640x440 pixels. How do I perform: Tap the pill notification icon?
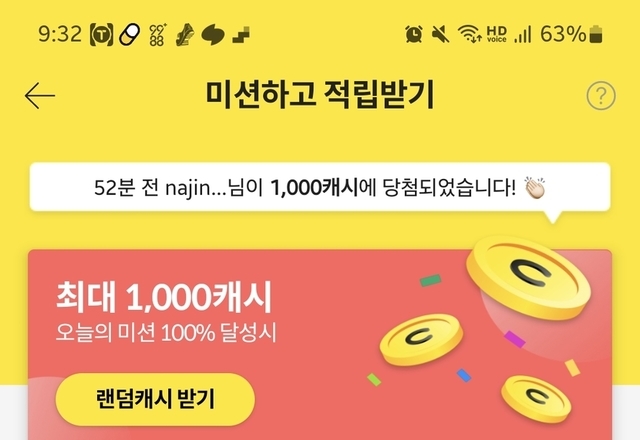coord(129,34)
